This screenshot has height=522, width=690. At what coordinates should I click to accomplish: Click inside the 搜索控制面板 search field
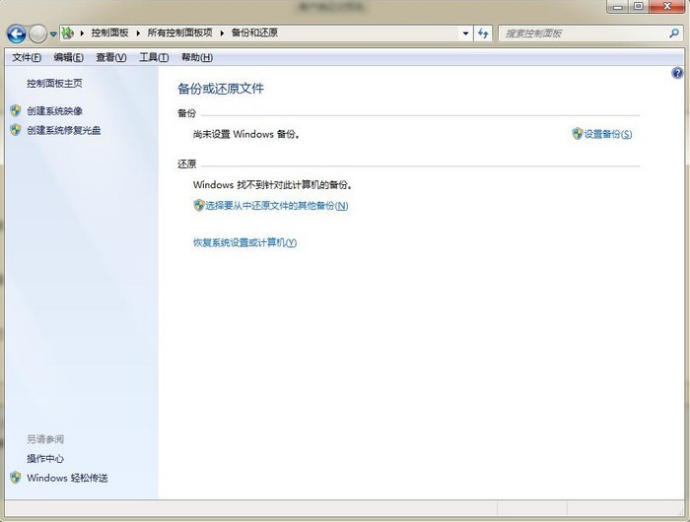(x=580, y=33)
